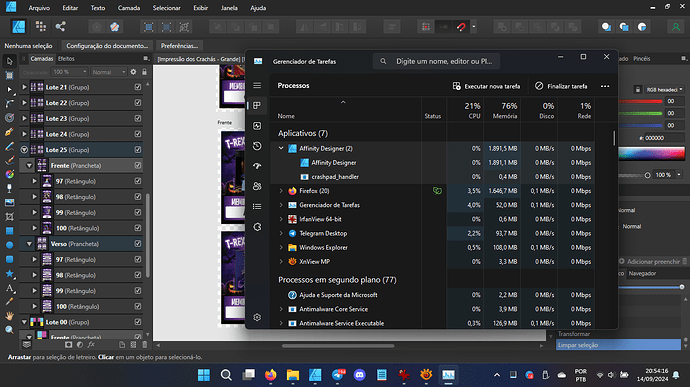Select the Color Picker eyedropper tool
Screen dimensions: 690x387
coord(9,302)
